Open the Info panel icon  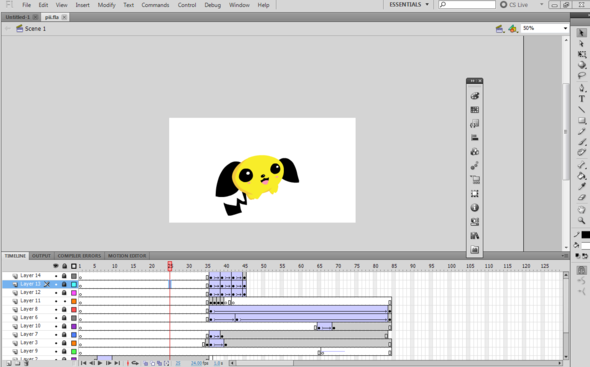click(474, 207)
